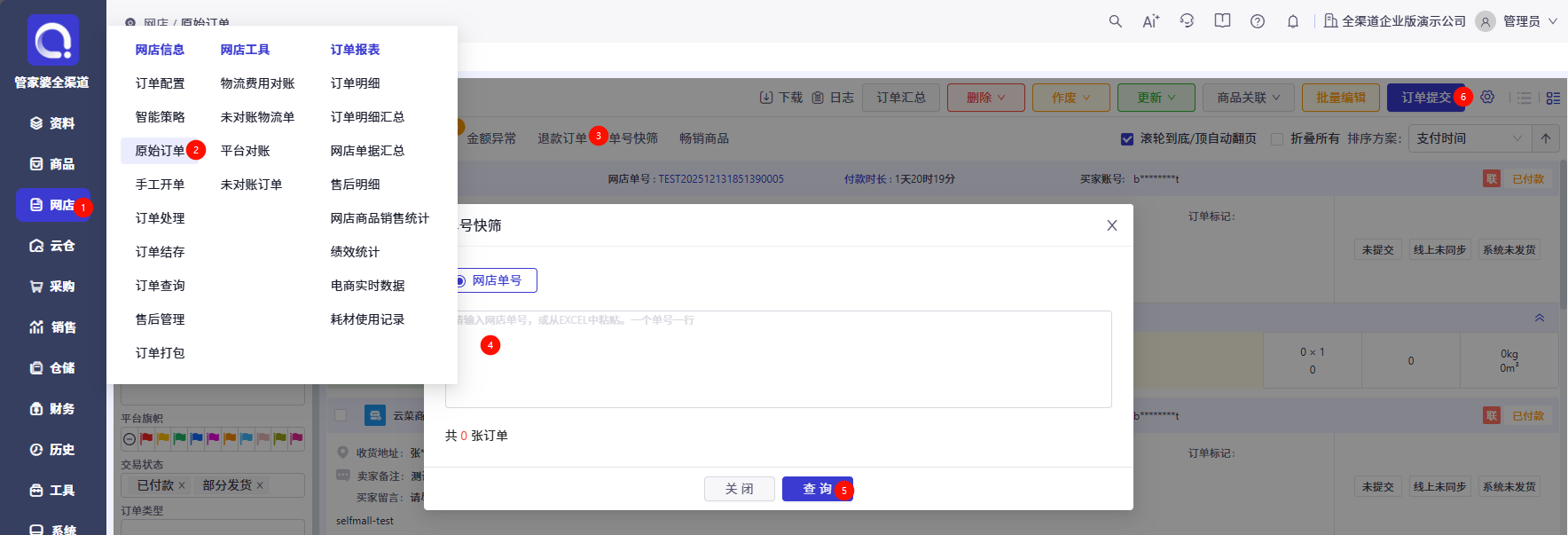1568x535 pixels.
Task: Open the 资料 module in sidebar
Action: point(52,123)
